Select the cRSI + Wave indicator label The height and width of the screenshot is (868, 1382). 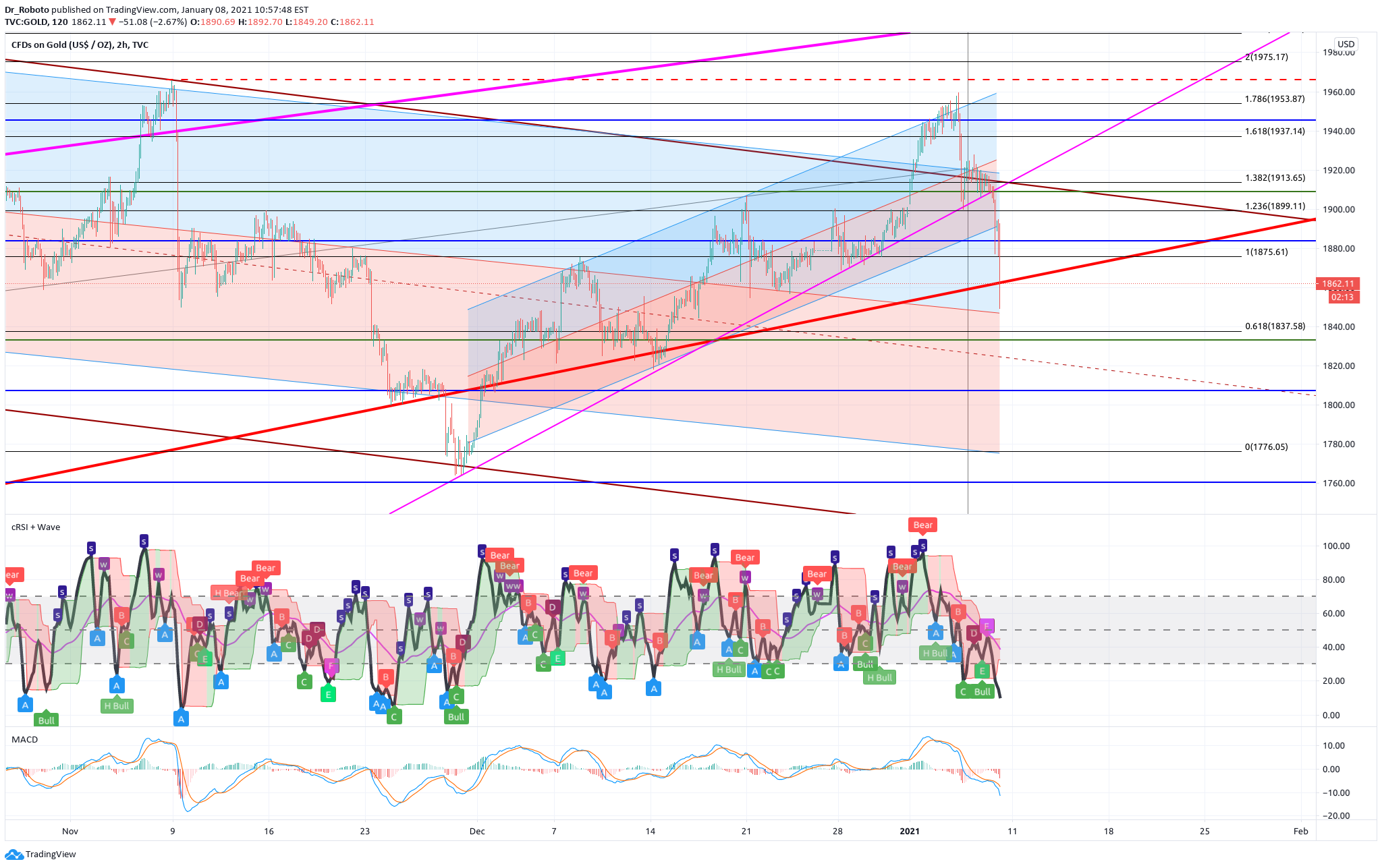click(36, 527)
